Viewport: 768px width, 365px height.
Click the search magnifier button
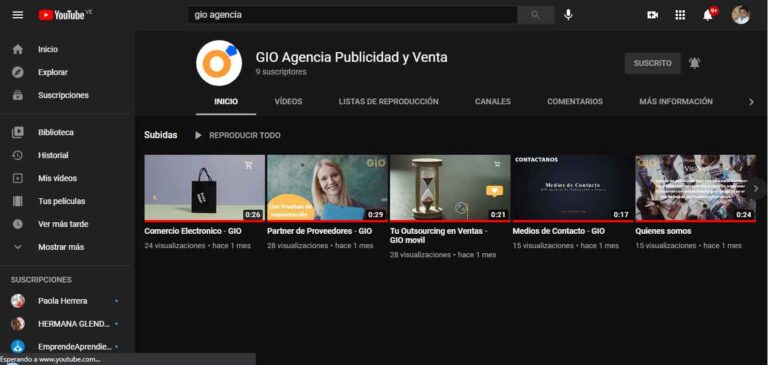(x=535, y=15)
